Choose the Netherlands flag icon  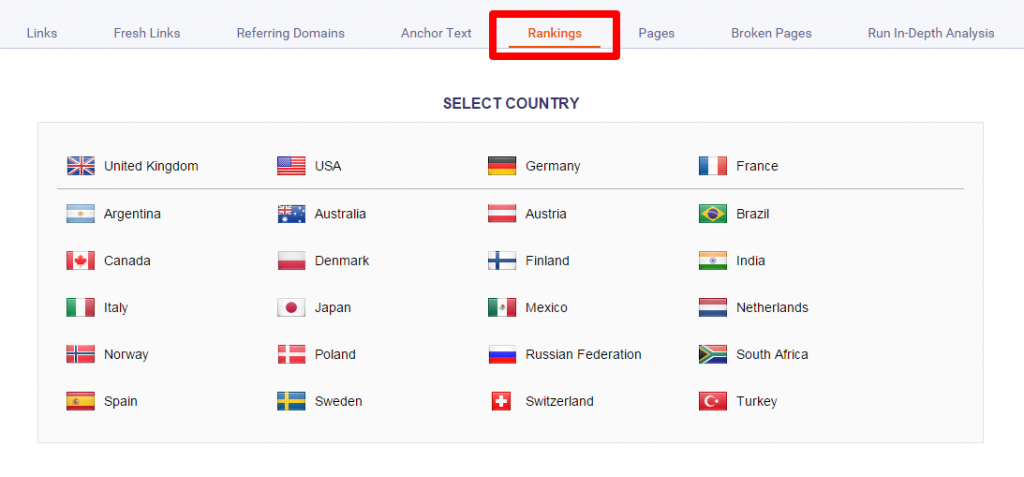713,308
